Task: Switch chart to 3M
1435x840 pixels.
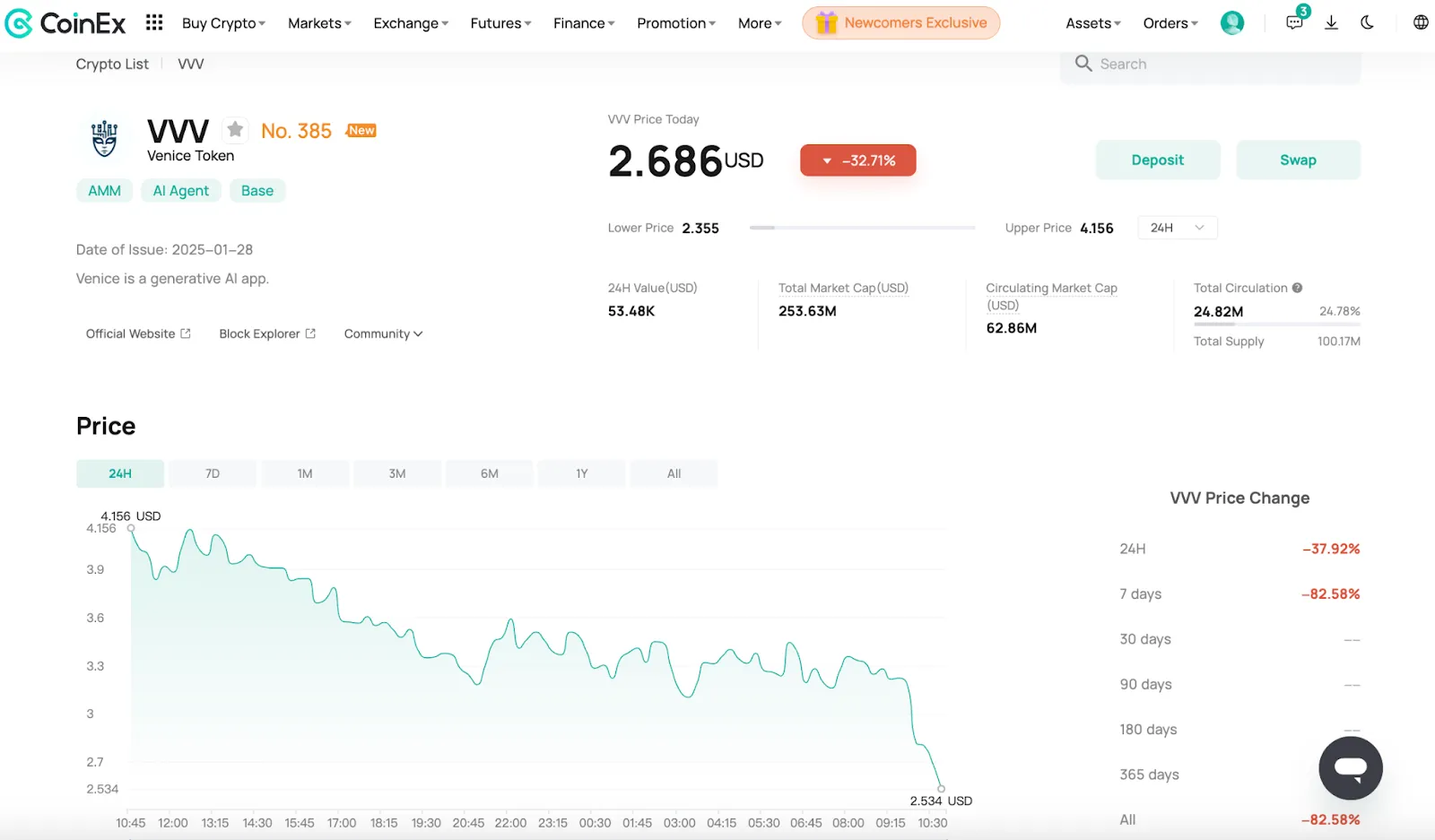Action: coord(397,473)
